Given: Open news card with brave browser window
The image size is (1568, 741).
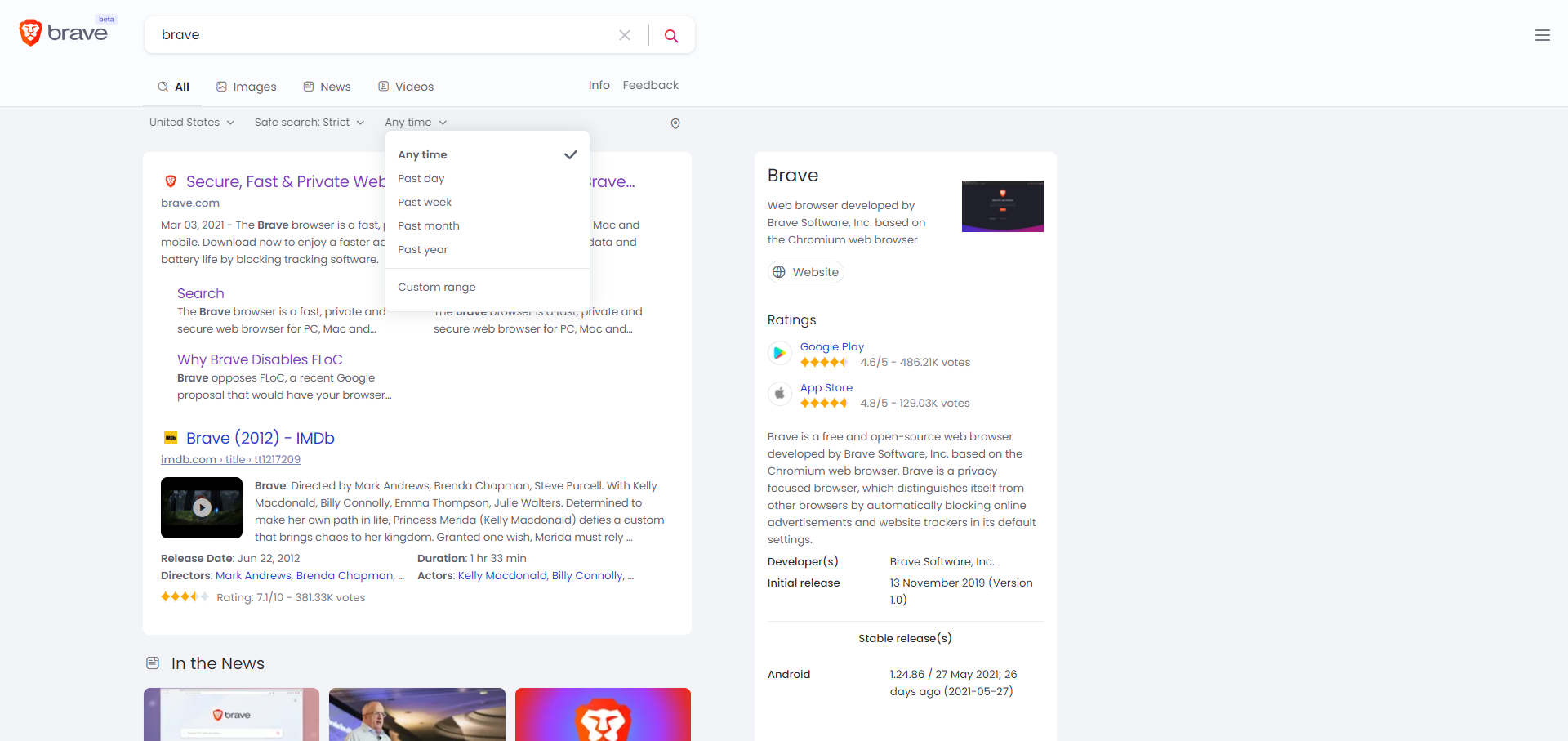Looking at the screenshot, I should 231,714.
